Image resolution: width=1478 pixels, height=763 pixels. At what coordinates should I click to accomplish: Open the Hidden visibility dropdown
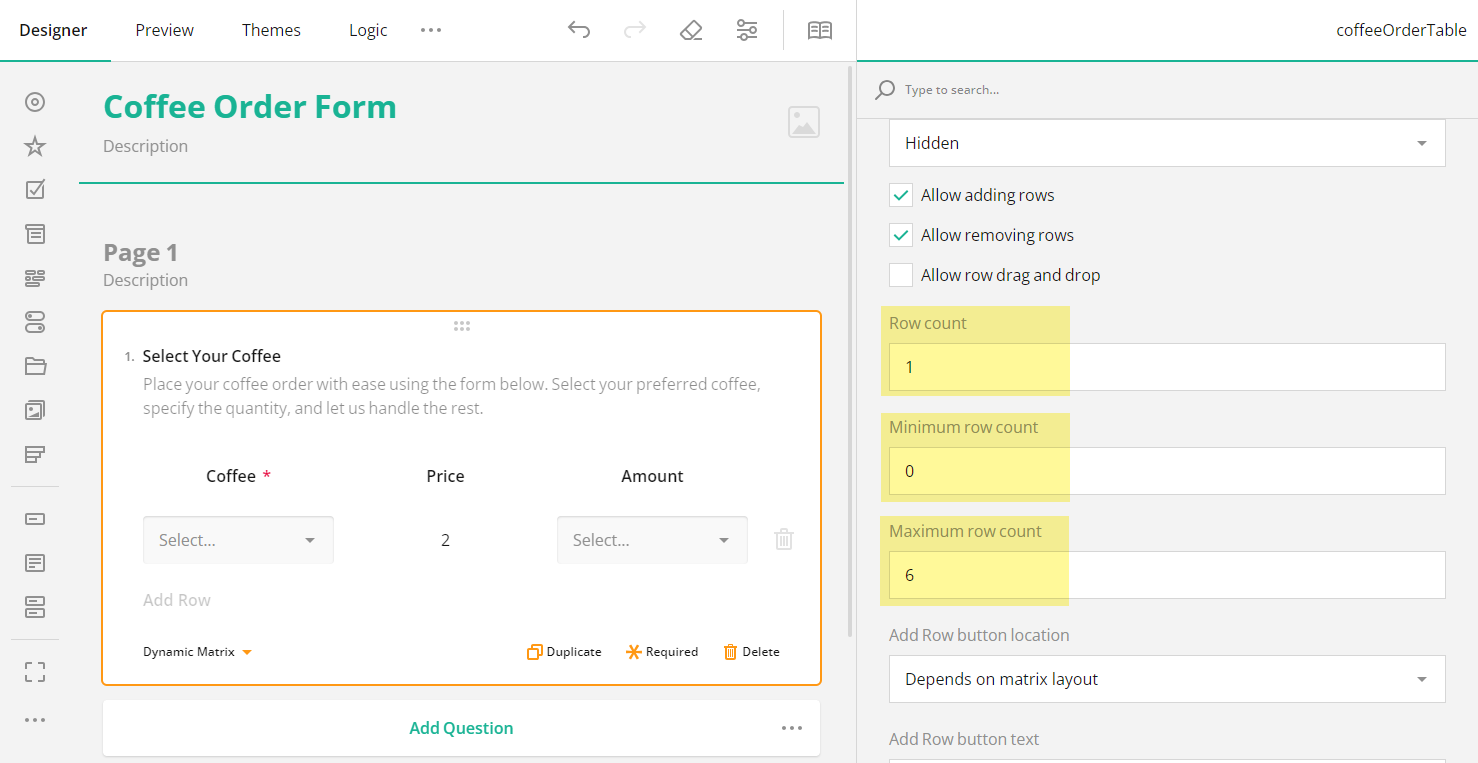(x=1166, y=142)
